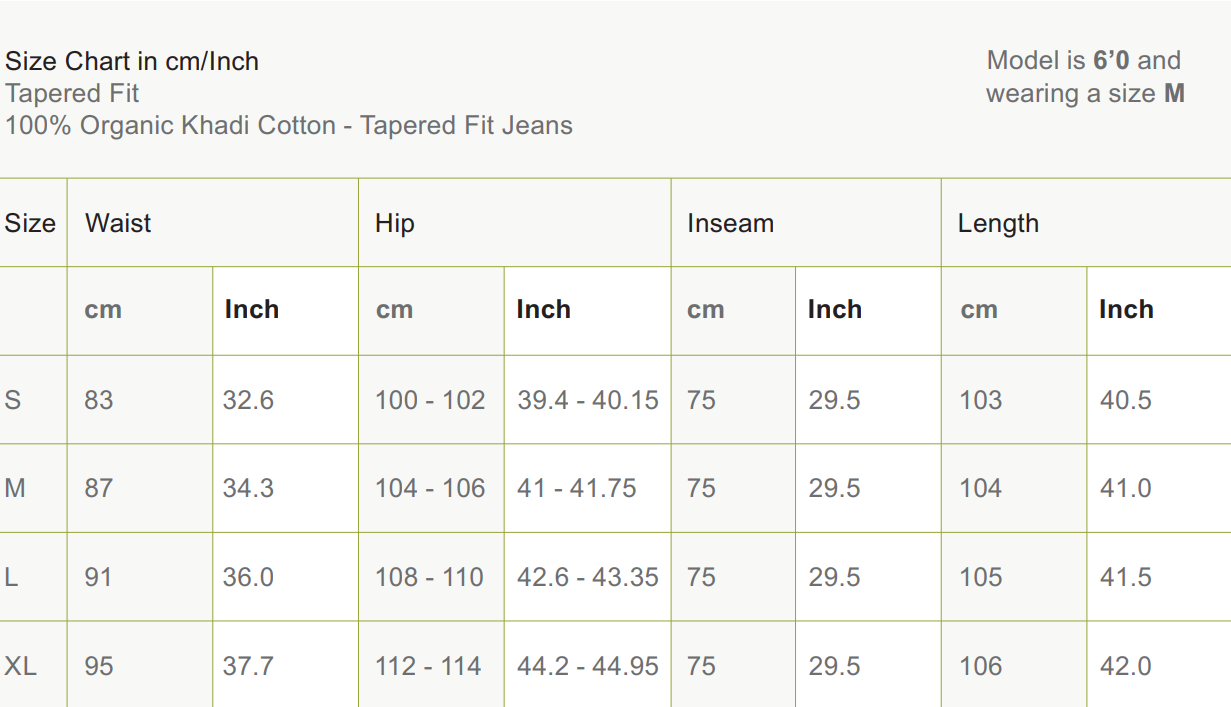
Task: Click the S waist value 83 cm
Action: click(99, 400)
